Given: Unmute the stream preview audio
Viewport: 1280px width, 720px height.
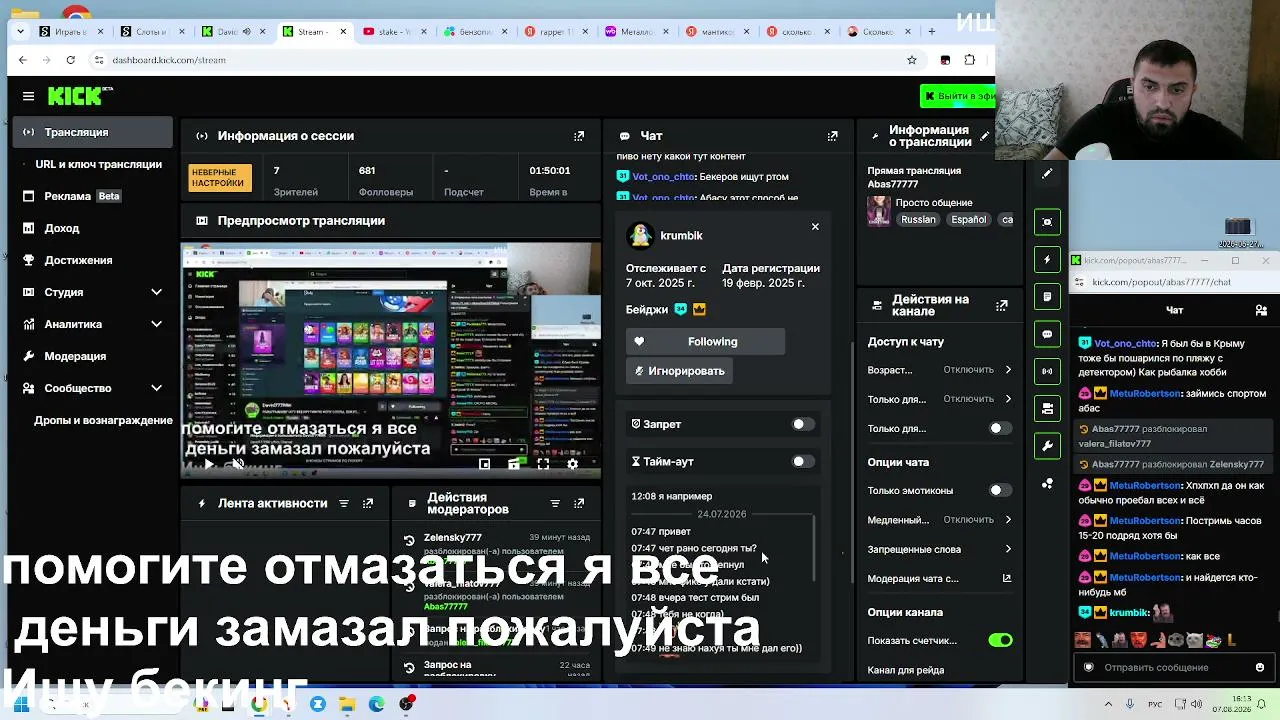Looking at the screenshot, I should [237, 464].
